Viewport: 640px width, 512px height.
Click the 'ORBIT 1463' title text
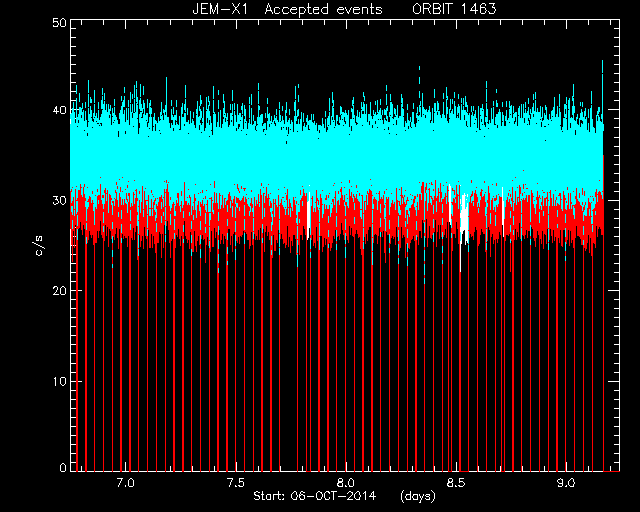[x=454, y=9]
